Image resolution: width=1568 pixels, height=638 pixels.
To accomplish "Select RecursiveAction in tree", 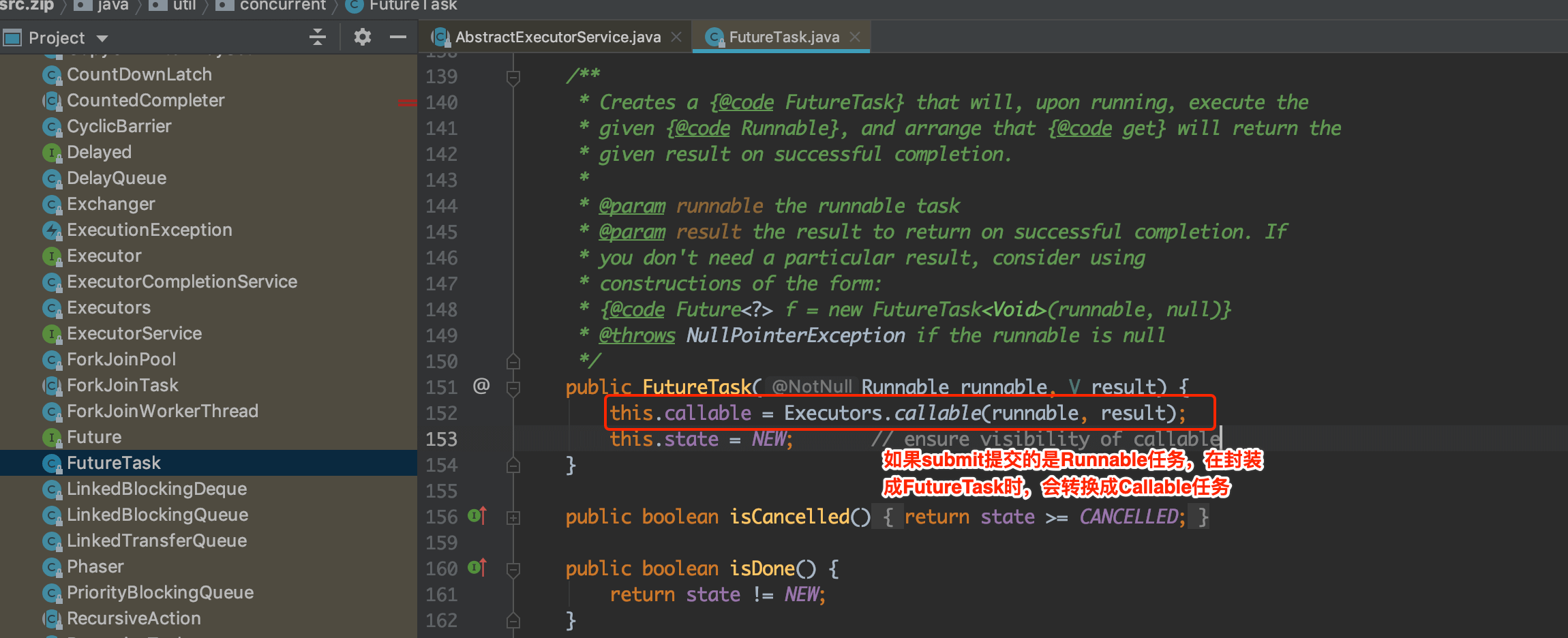I will coord(134,618).
